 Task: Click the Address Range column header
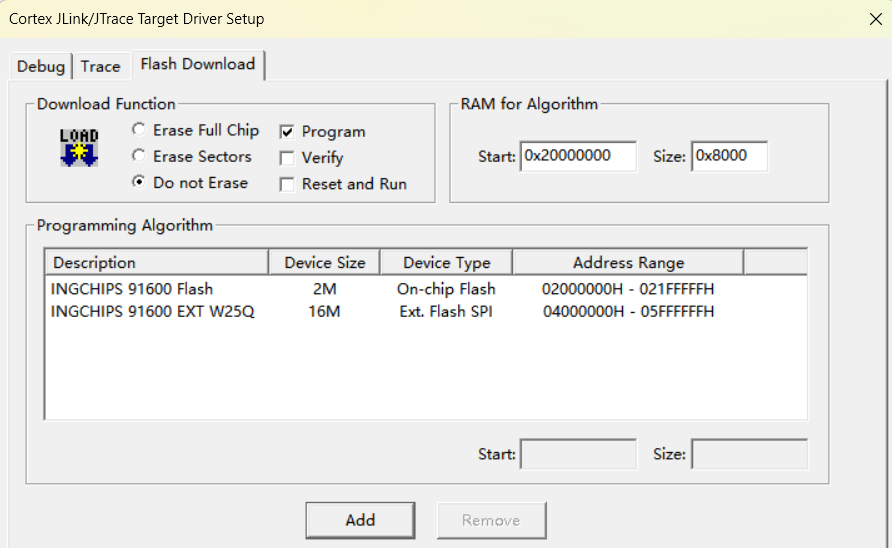(628, 262)
